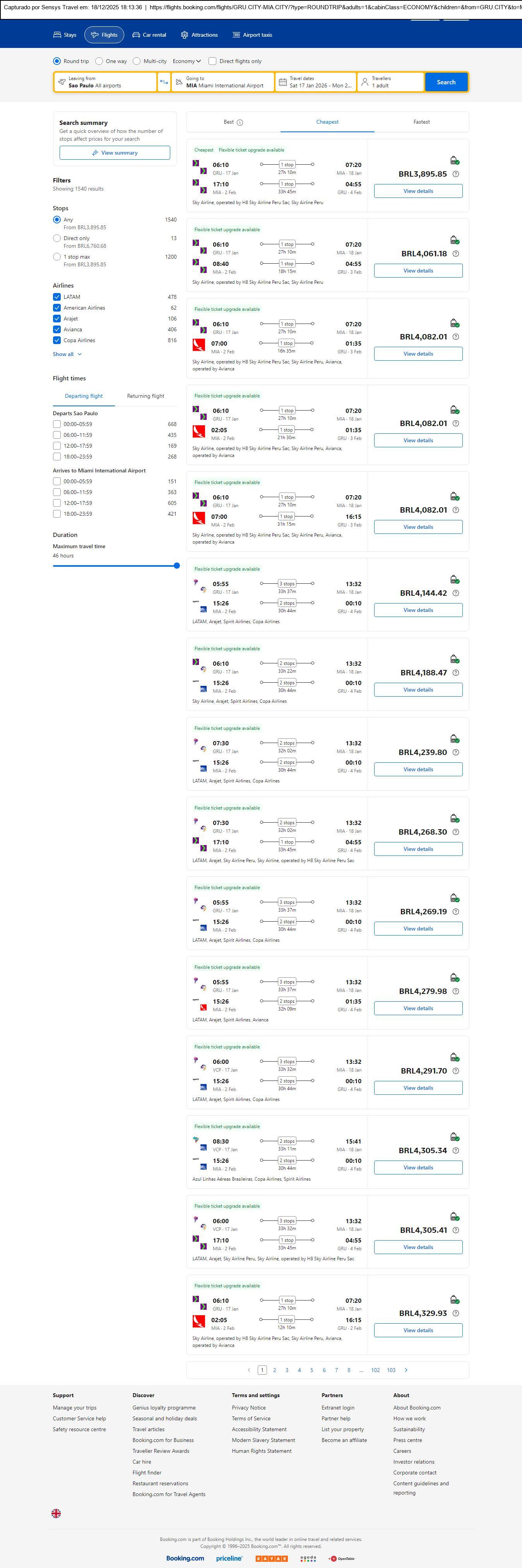This screenshot has height=1568, width=522.
Task: Click the luggage icon above BRL4,061.18 price
Action: click(454, 240)
